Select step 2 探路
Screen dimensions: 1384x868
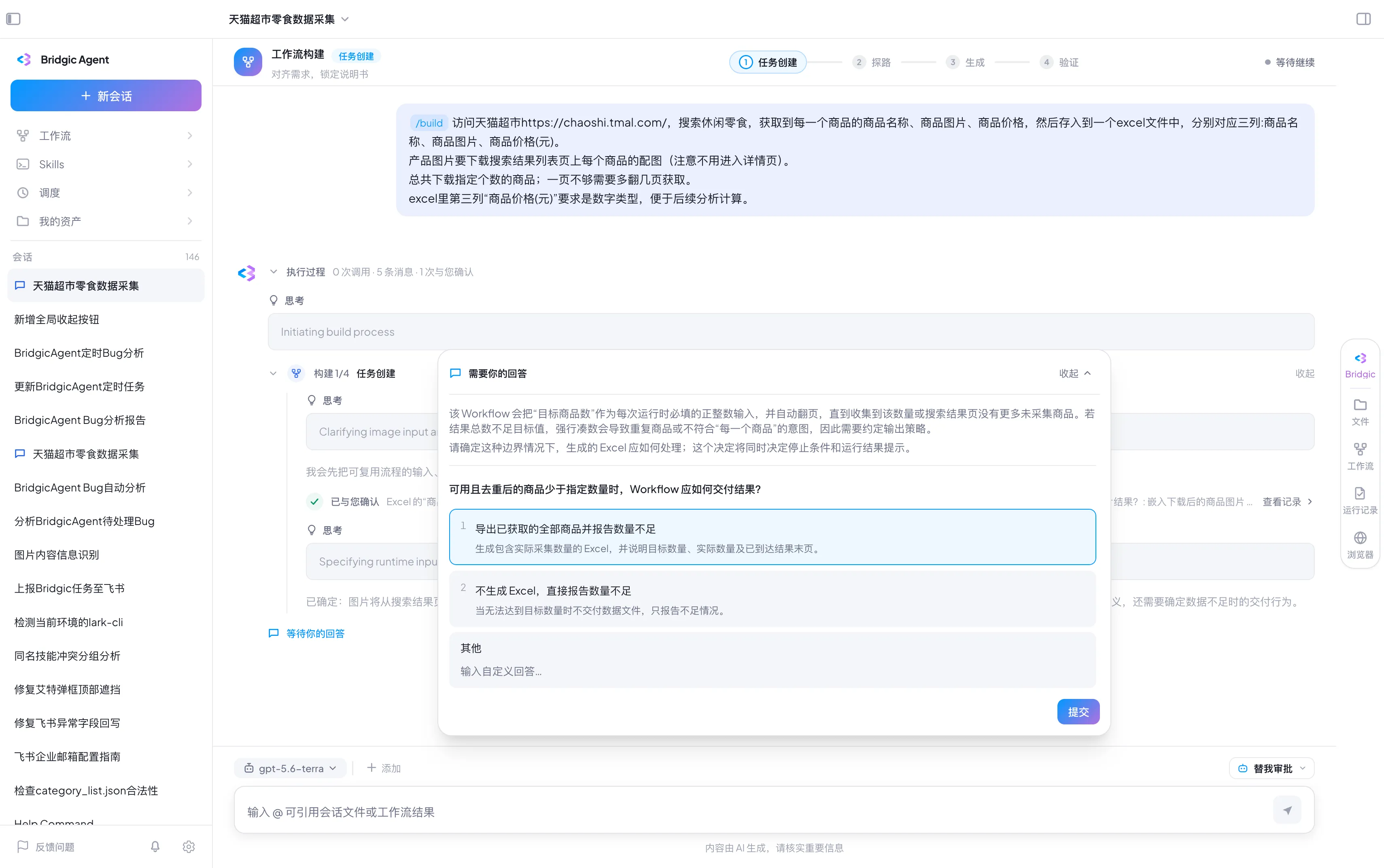[872, 62]
